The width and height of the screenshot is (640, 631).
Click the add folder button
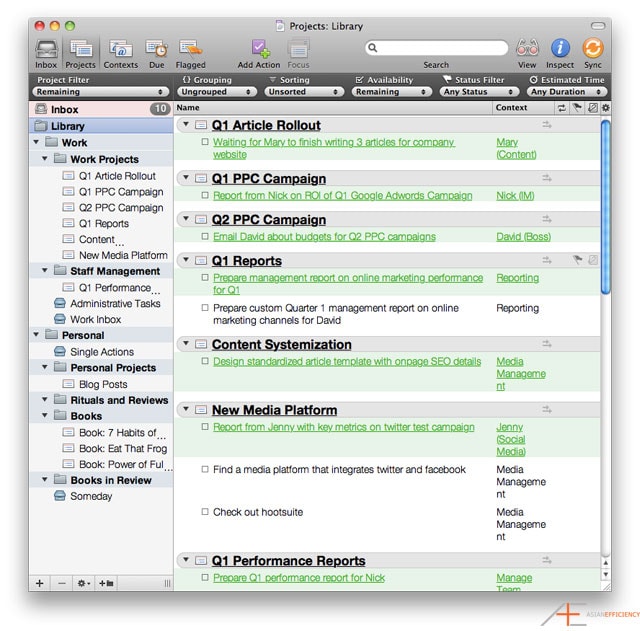(106, 583)
